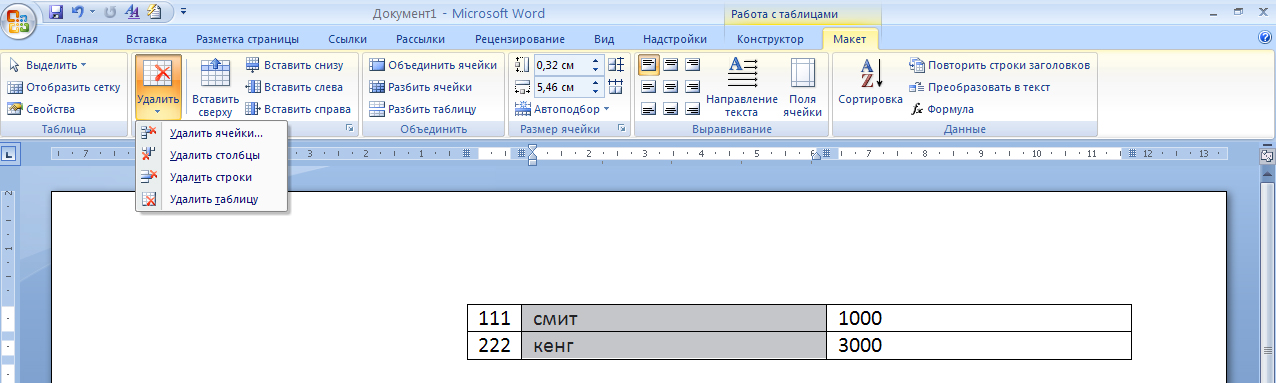Viewport: 1276px width, 383px height.
Task: Open Word Help question mark icon
Action: click(1264, 38)
